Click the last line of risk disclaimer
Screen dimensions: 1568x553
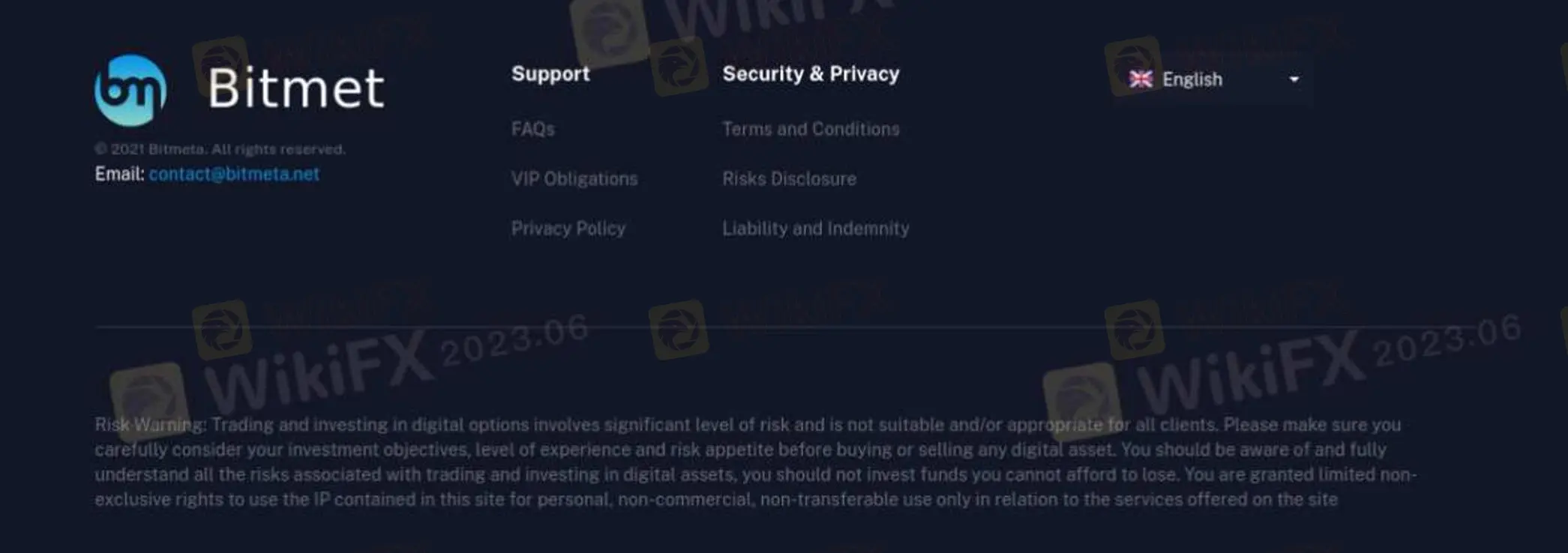pos(715,500)
